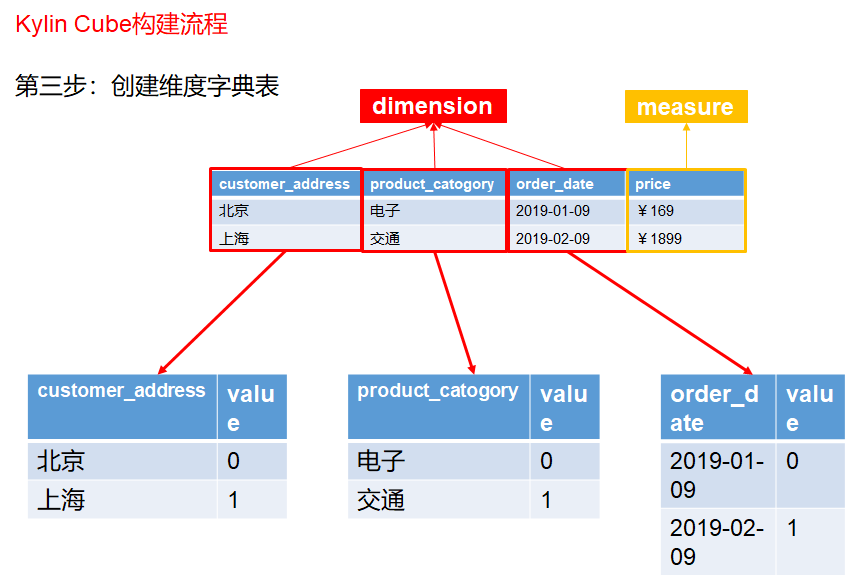The width and height of the screenshot is (848, 585).
Task: Select '2019-01-09' in the source table order_date column
Action: pos(553,211)
